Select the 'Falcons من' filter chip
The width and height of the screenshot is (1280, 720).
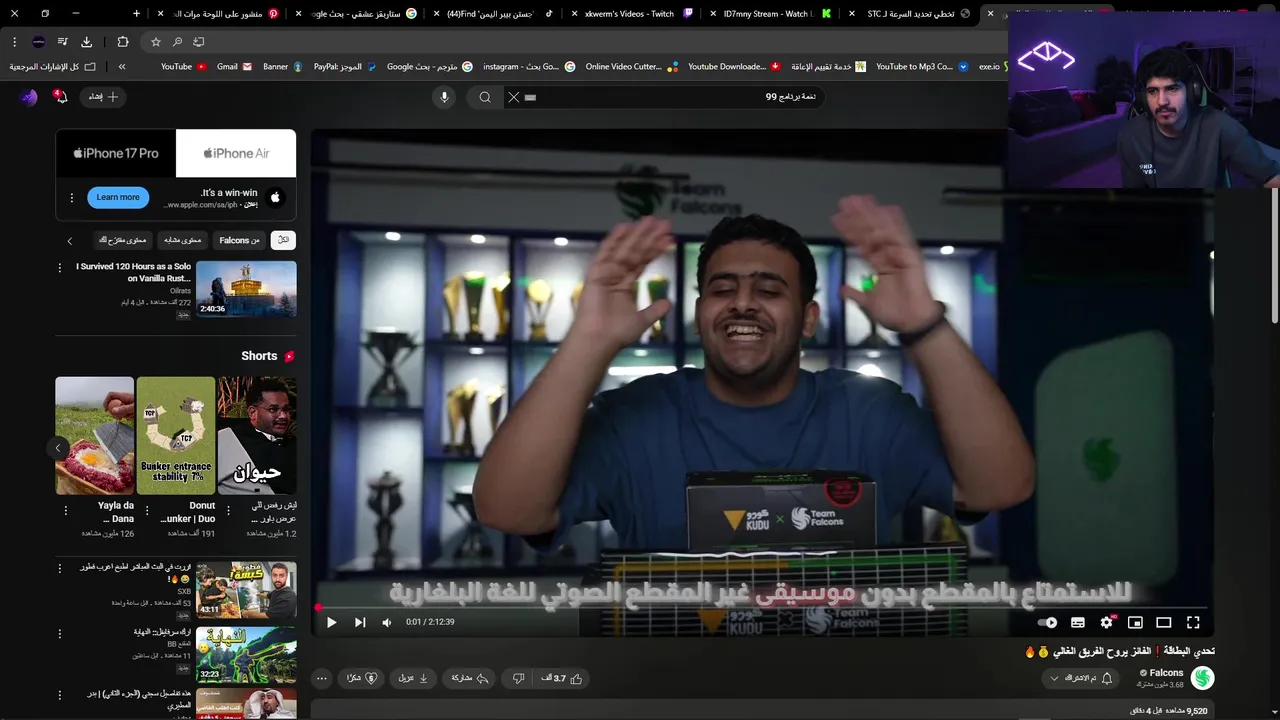[x=240, y=240]
